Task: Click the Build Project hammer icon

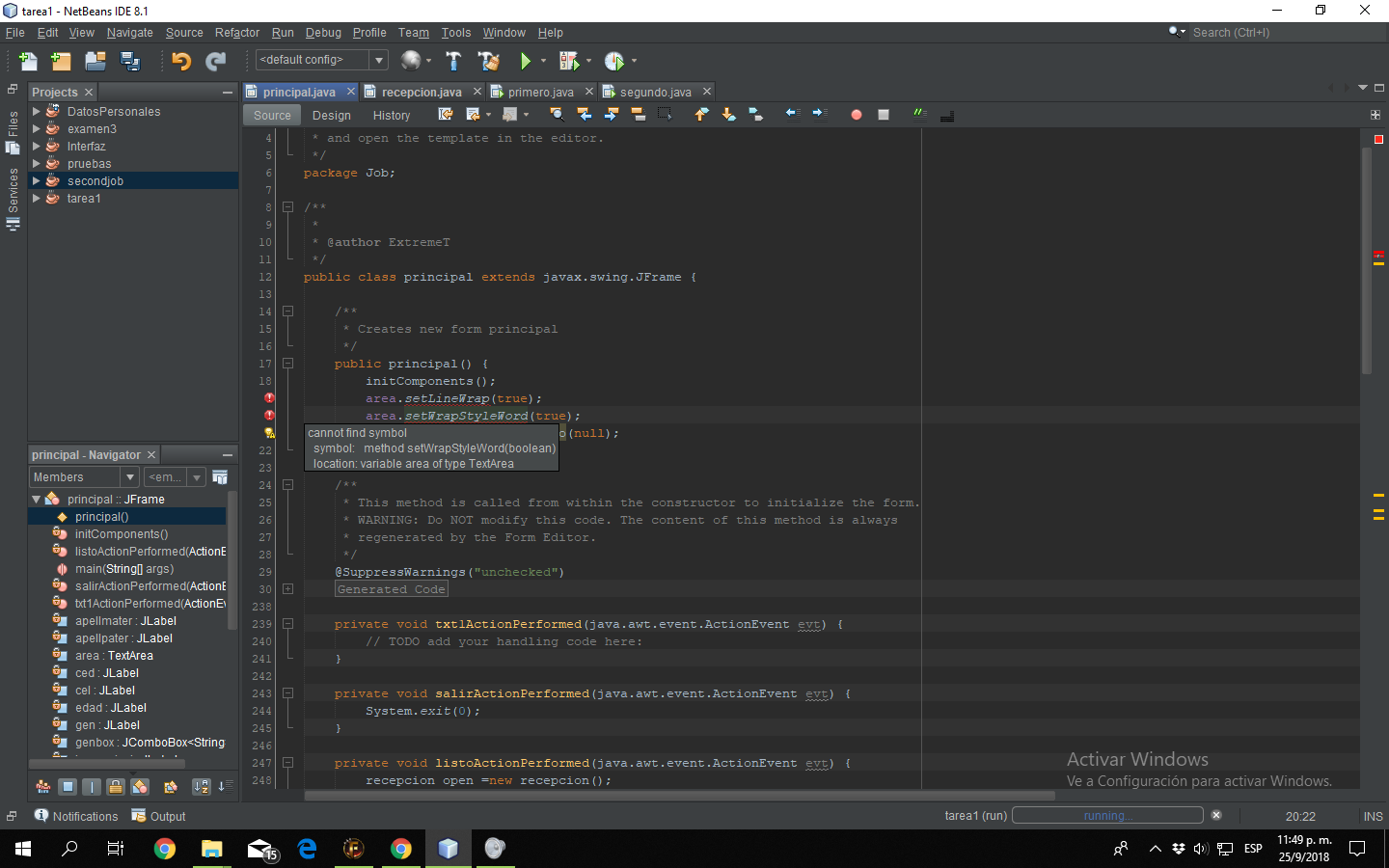Action: click(x=453, y=61)
